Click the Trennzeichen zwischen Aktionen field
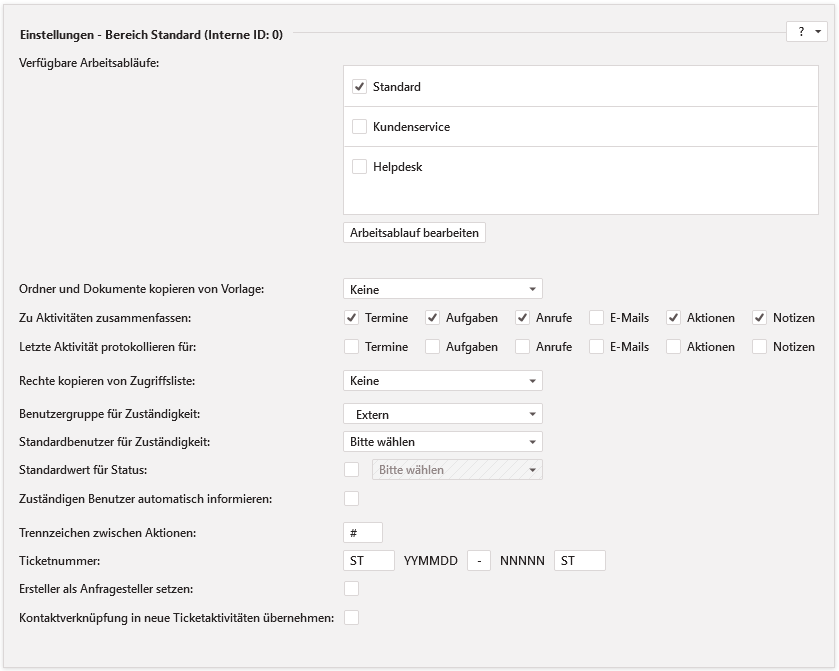Viewport: 839px width, 671px height. coord(362,533)
